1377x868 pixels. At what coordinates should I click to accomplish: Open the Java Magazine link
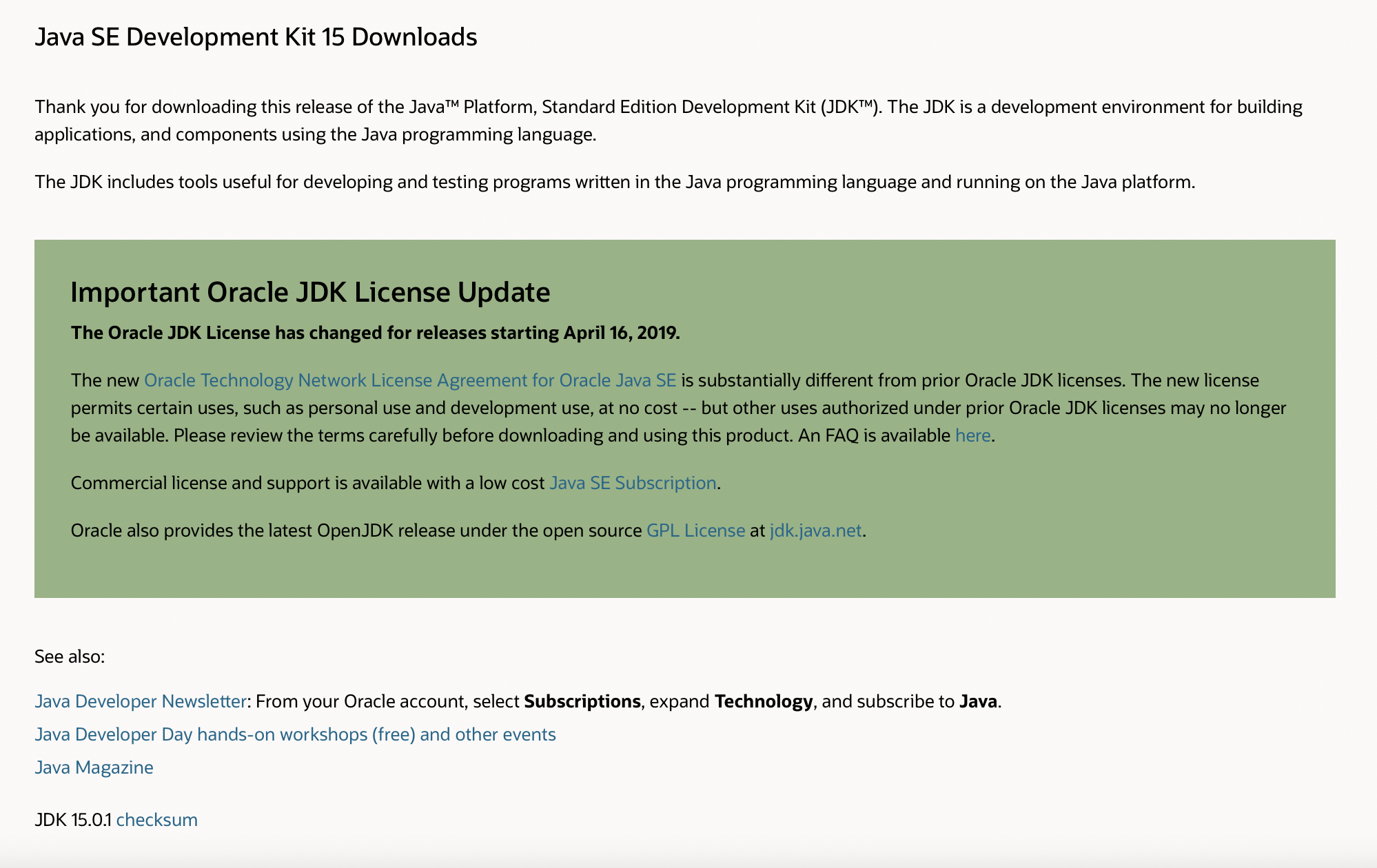point(94,767)
